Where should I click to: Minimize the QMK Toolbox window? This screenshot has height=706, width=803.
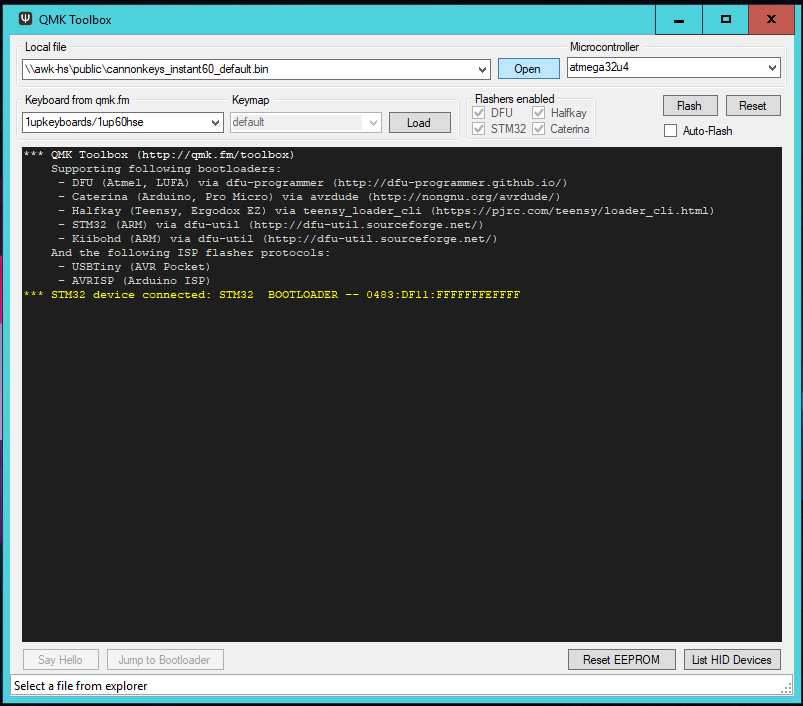tap(679, 19)
